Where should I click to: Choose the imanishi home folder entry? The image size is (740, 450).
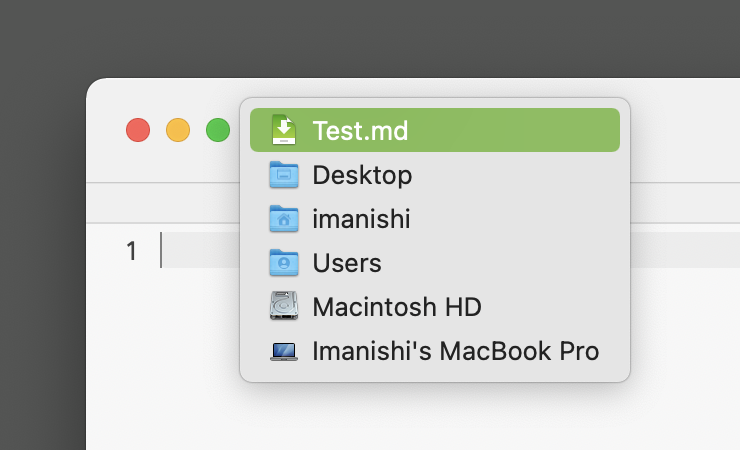435,219
